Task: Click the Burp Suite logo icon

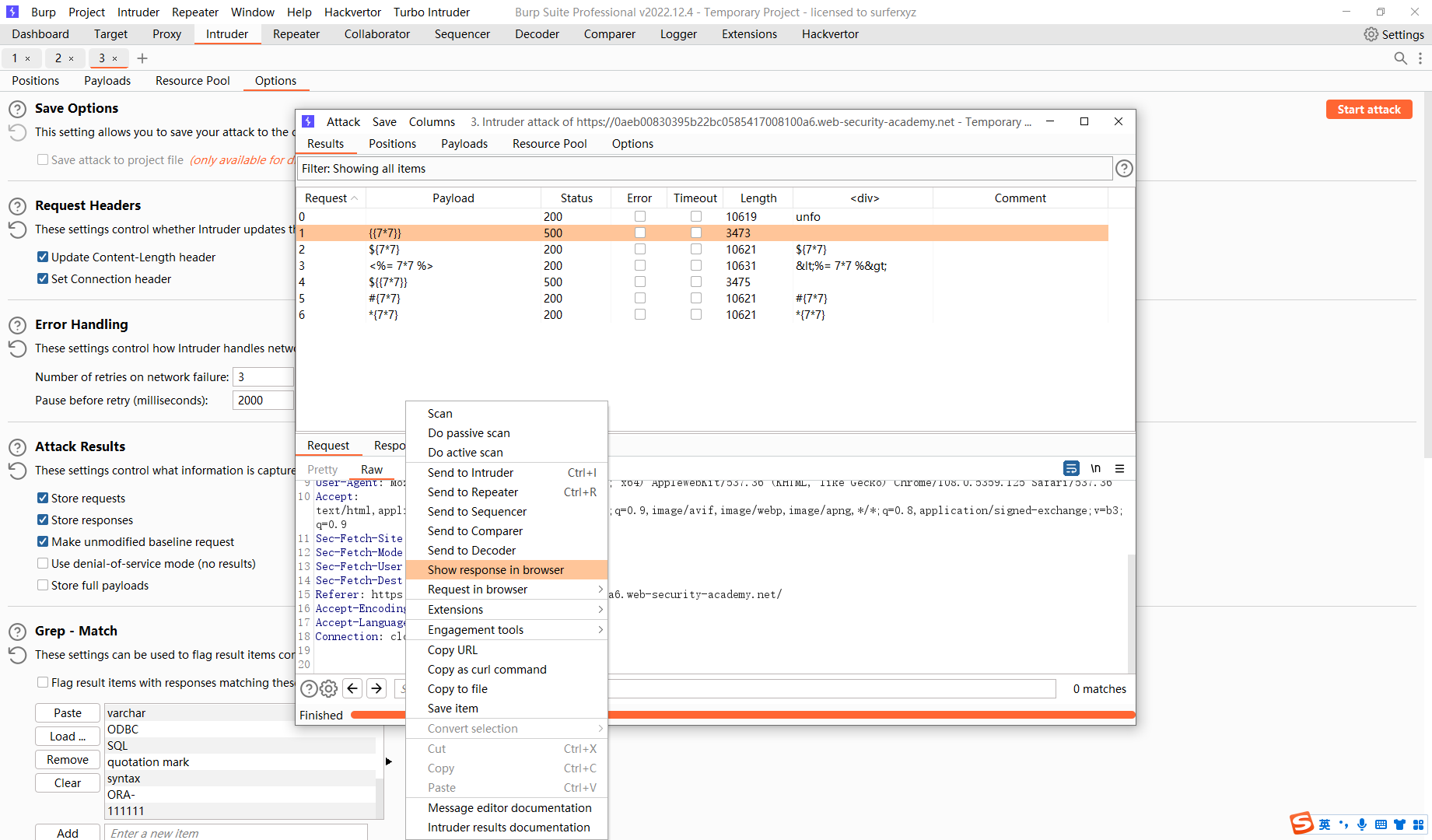Action: pyautogui.click(x=12, y=12)
